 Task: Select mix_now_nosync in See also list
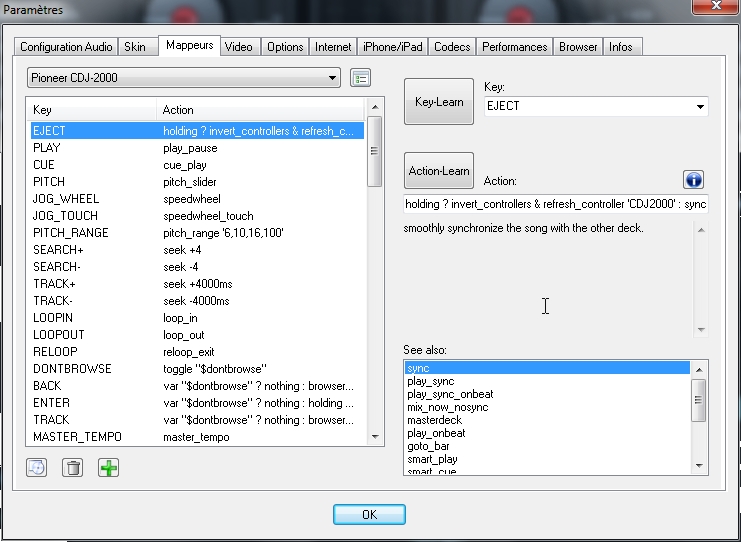pyautogui.click(x=547, y=407)
